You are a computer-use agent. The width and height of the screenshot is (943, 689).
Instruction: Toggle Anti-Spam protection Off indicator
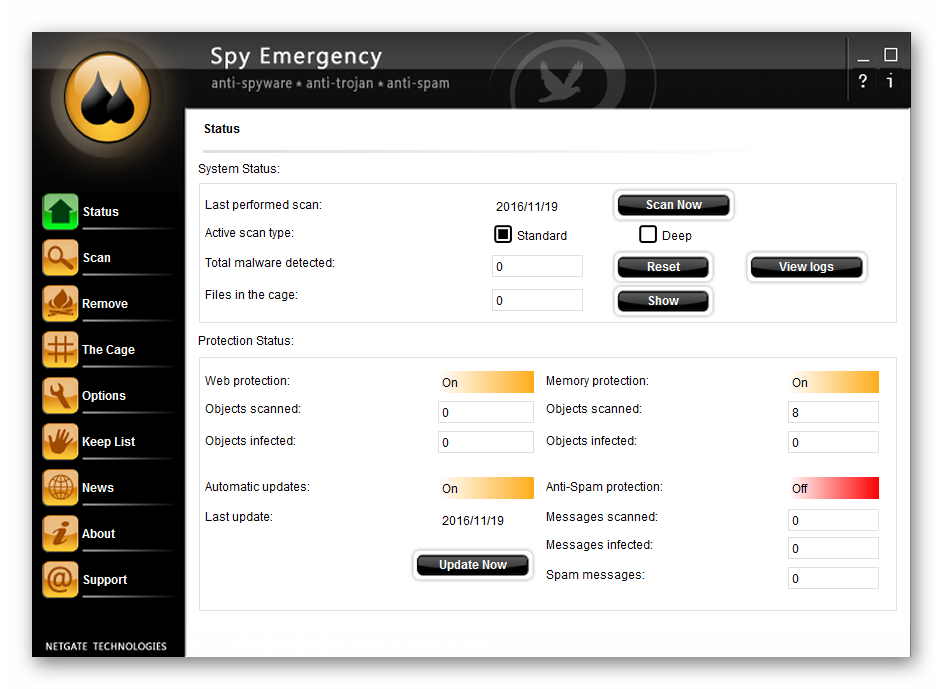833,488
